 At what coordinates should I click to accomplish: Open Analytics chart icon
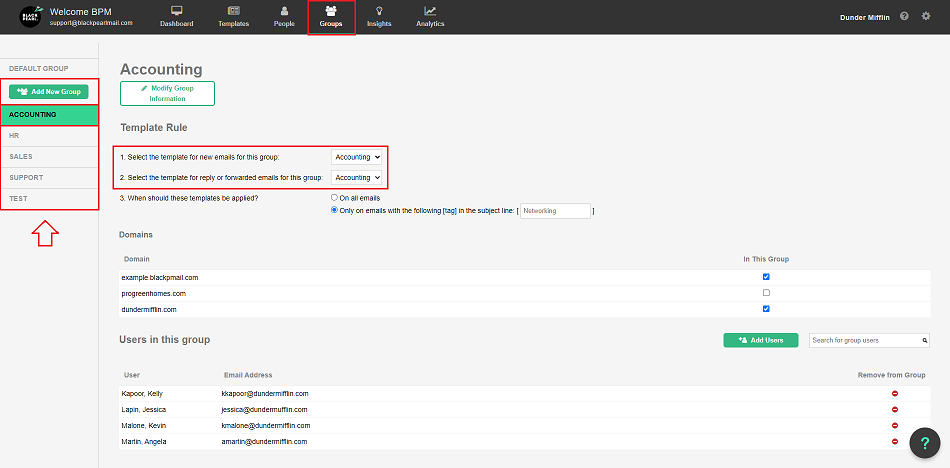tap(430, 11)
